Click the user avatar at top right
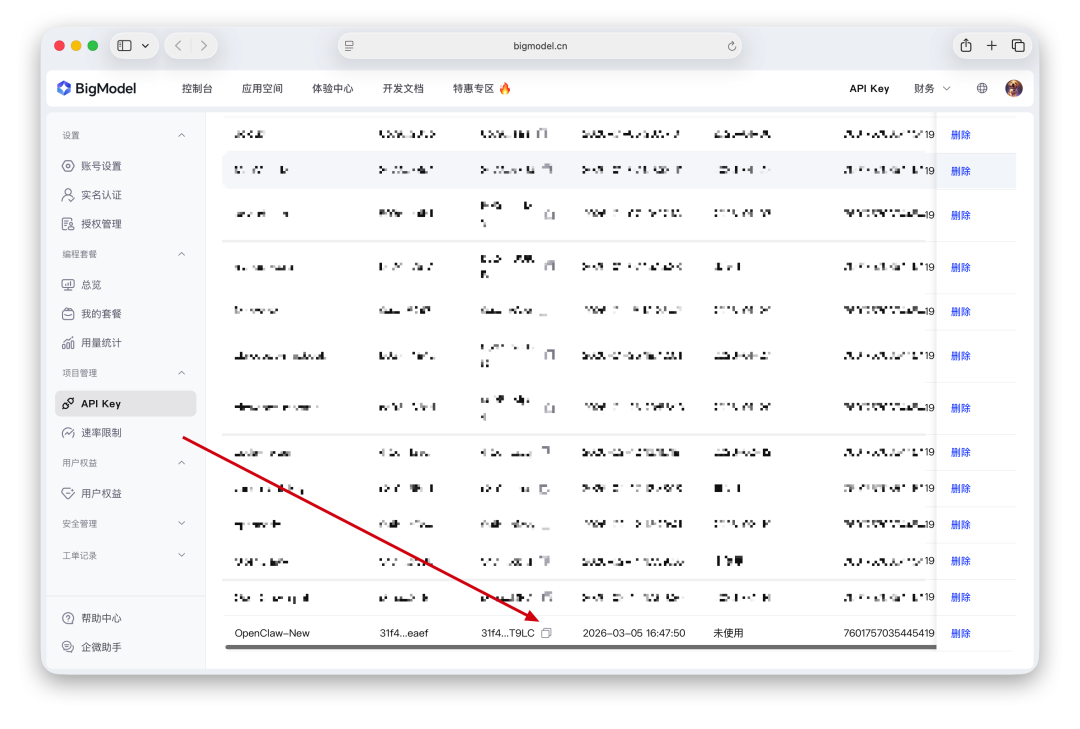Viewport: 1080px width, 729px height. [1013, 88]
